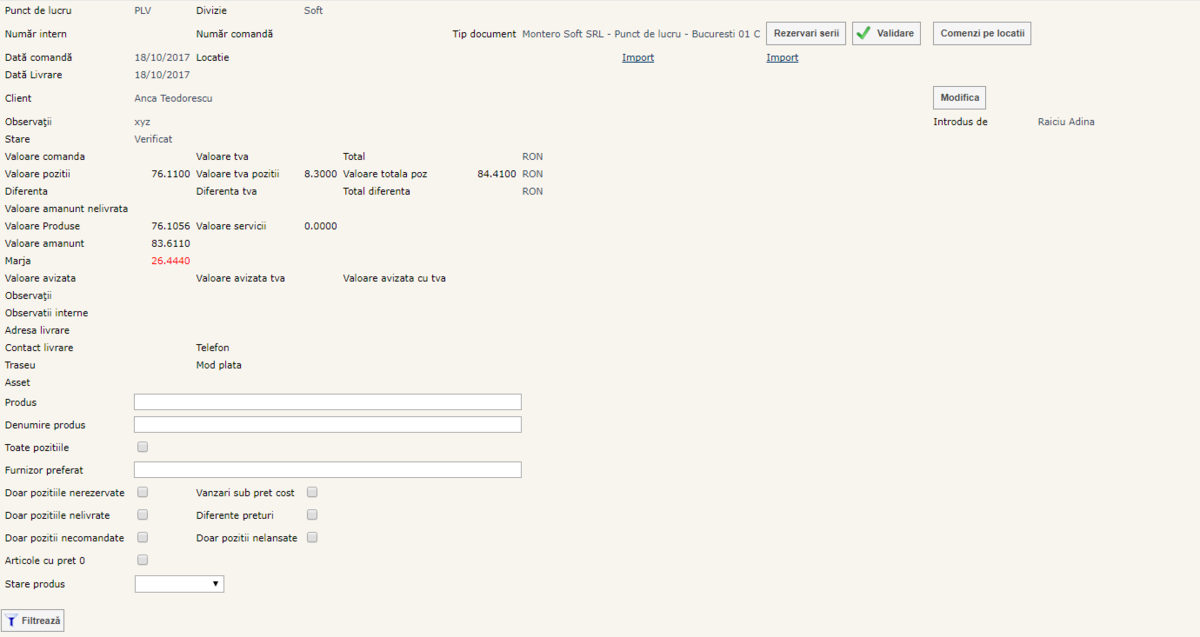Focus the Produs text field

coord(327,402)
